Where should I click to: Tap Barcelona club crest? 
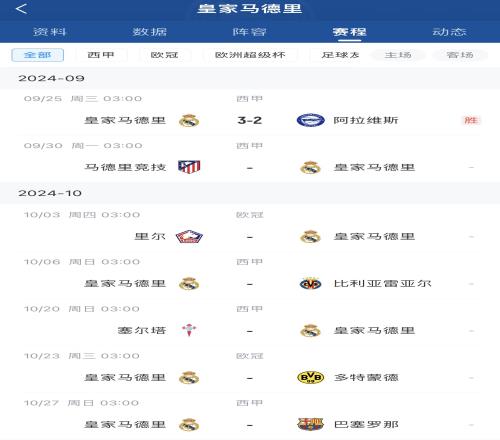(310, 424)
